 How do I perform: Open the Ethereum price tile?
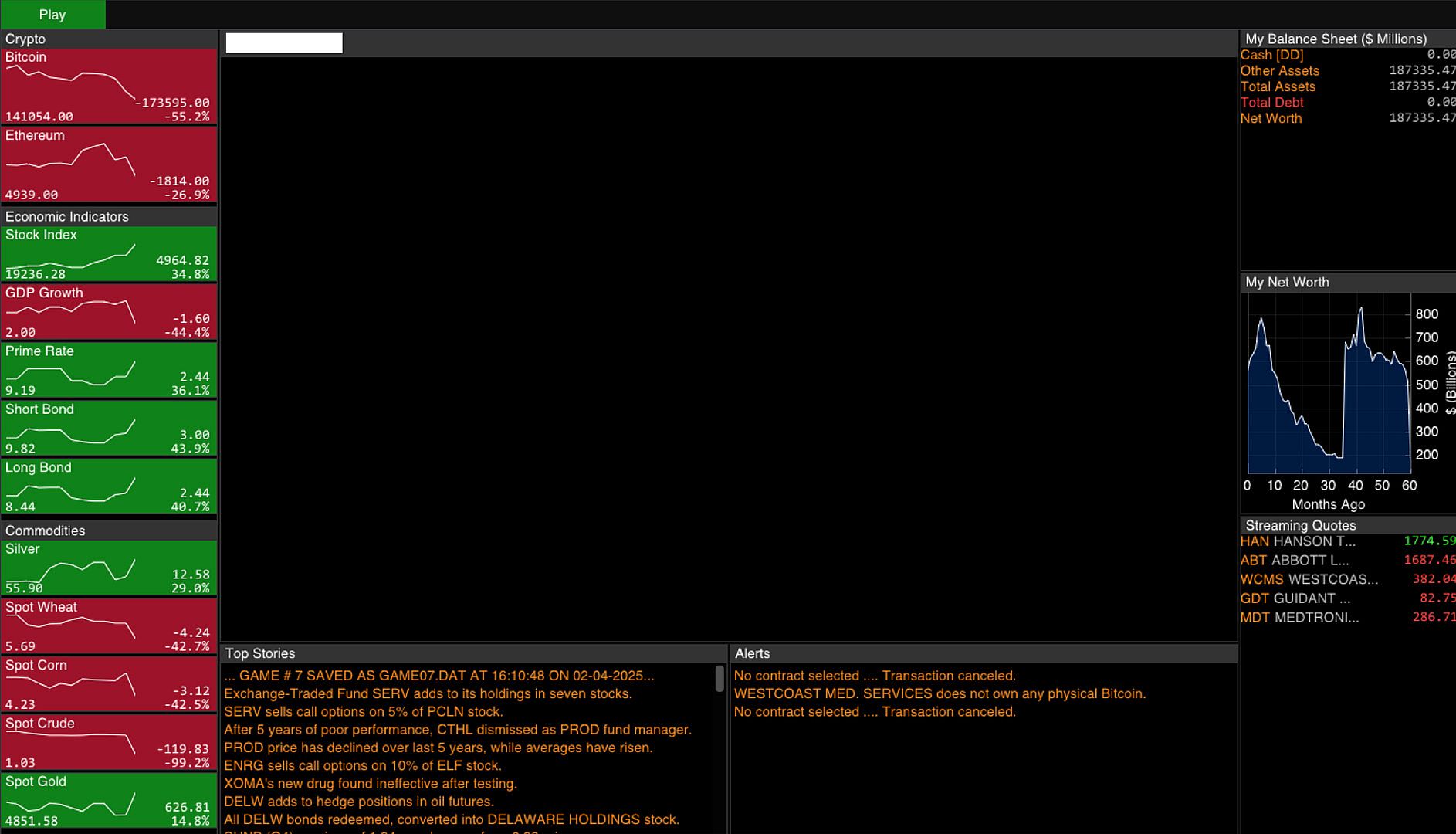point(109,164)
